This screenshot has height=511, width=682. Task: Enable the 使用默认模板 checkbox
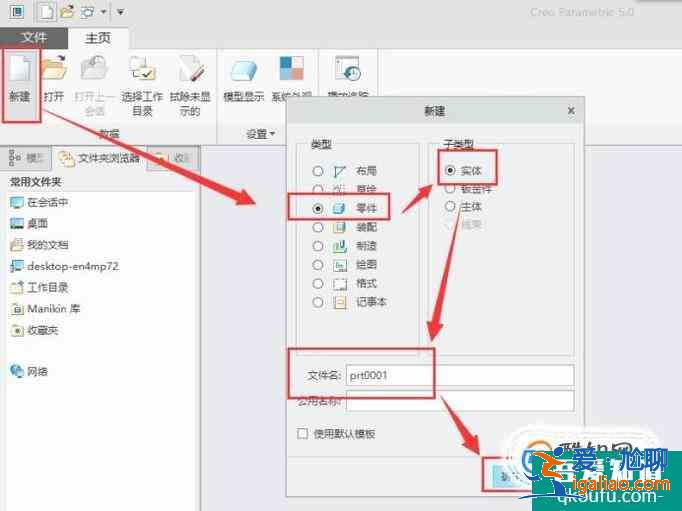(x=303, y=434)
